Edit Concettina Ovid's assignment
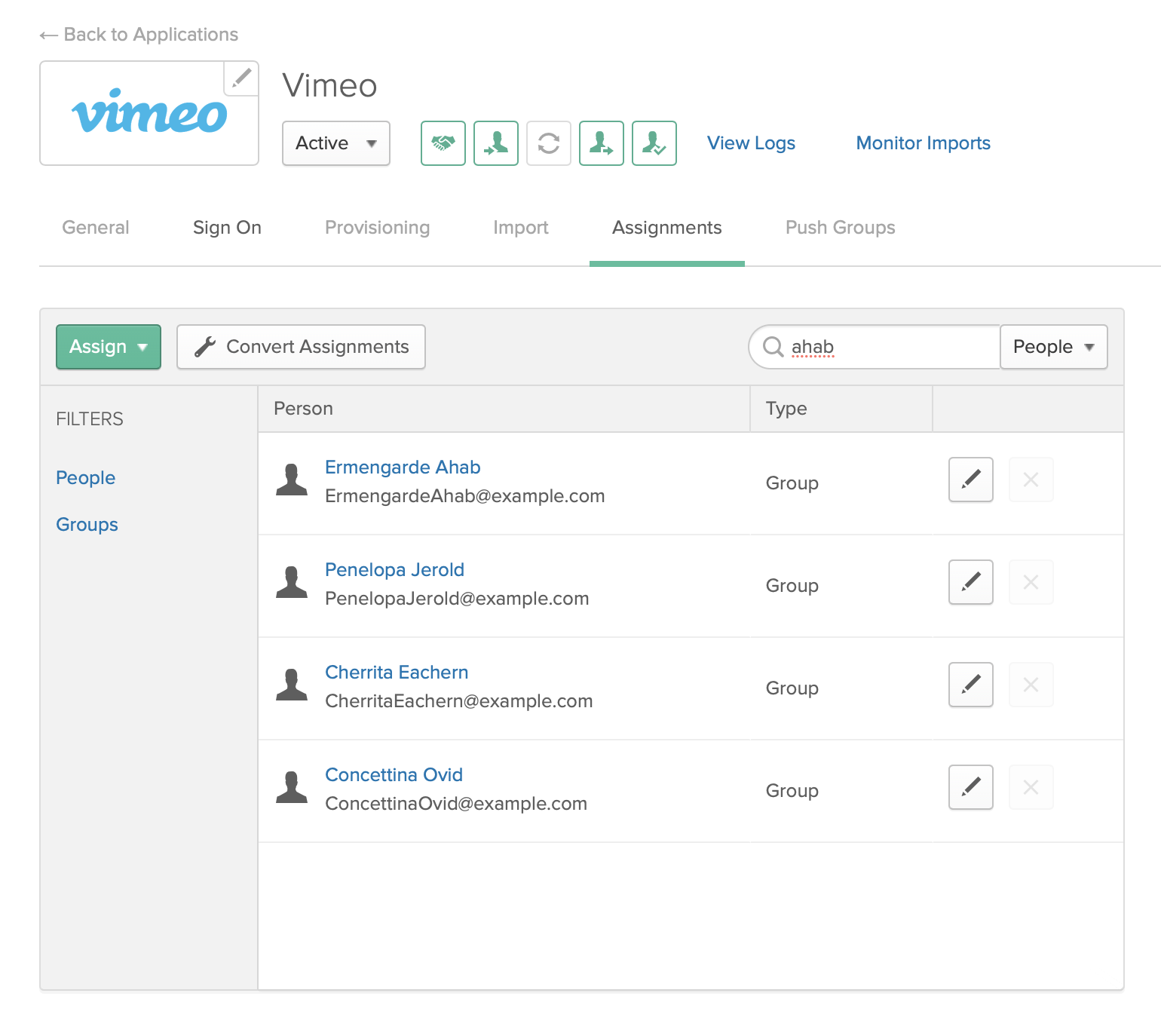The image size is (1161, 1036). (x=970, y=787)
